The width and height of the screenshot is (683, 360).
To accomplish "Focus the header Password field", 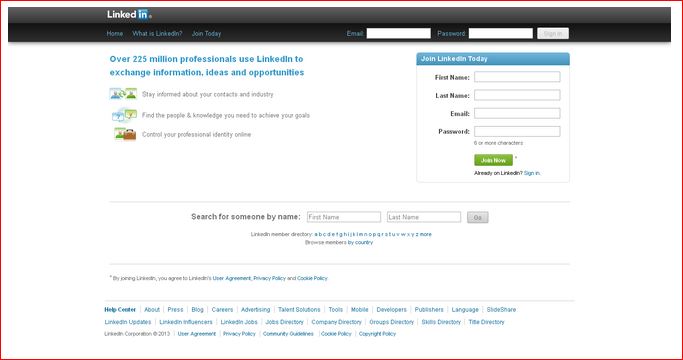I will point(500,33).
